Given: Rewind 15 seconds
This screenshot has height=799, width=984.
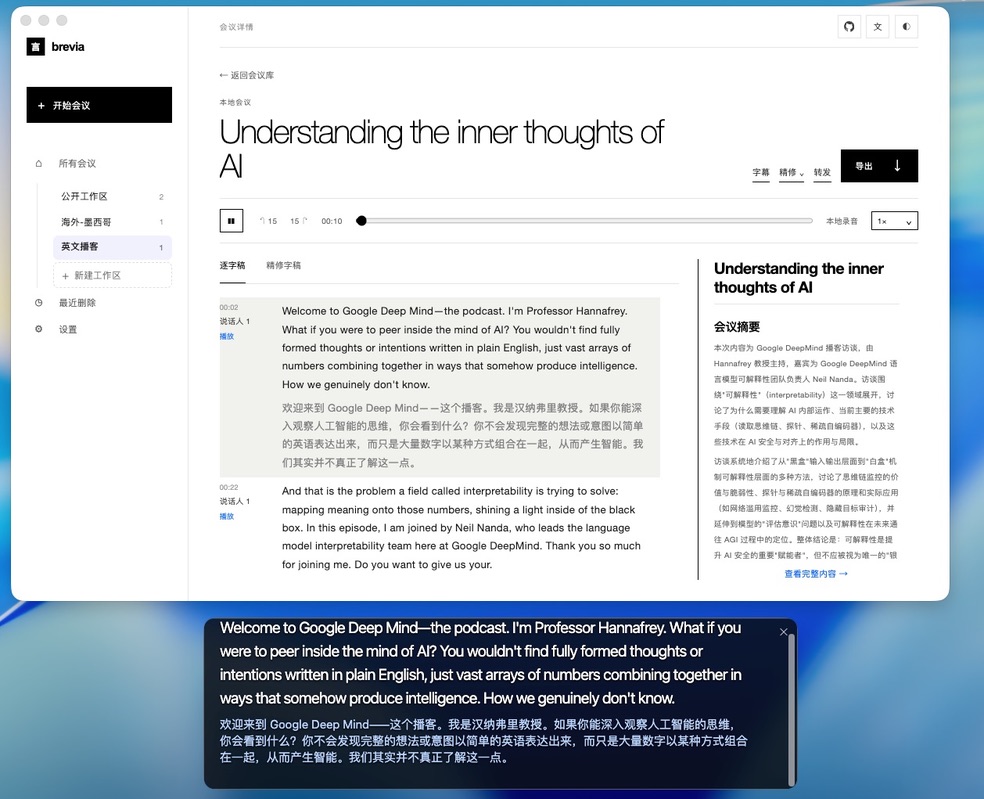Looking at the screenshot, I should tap(269, 221).
